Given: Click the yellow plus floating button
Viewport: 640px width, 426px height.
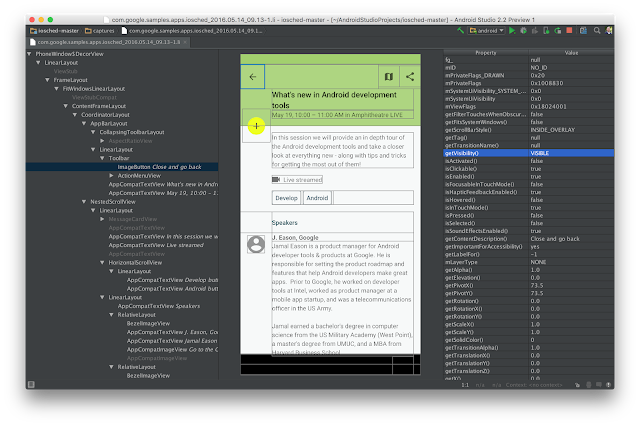Looking at the screenshot, I should (x=256, y=126).
